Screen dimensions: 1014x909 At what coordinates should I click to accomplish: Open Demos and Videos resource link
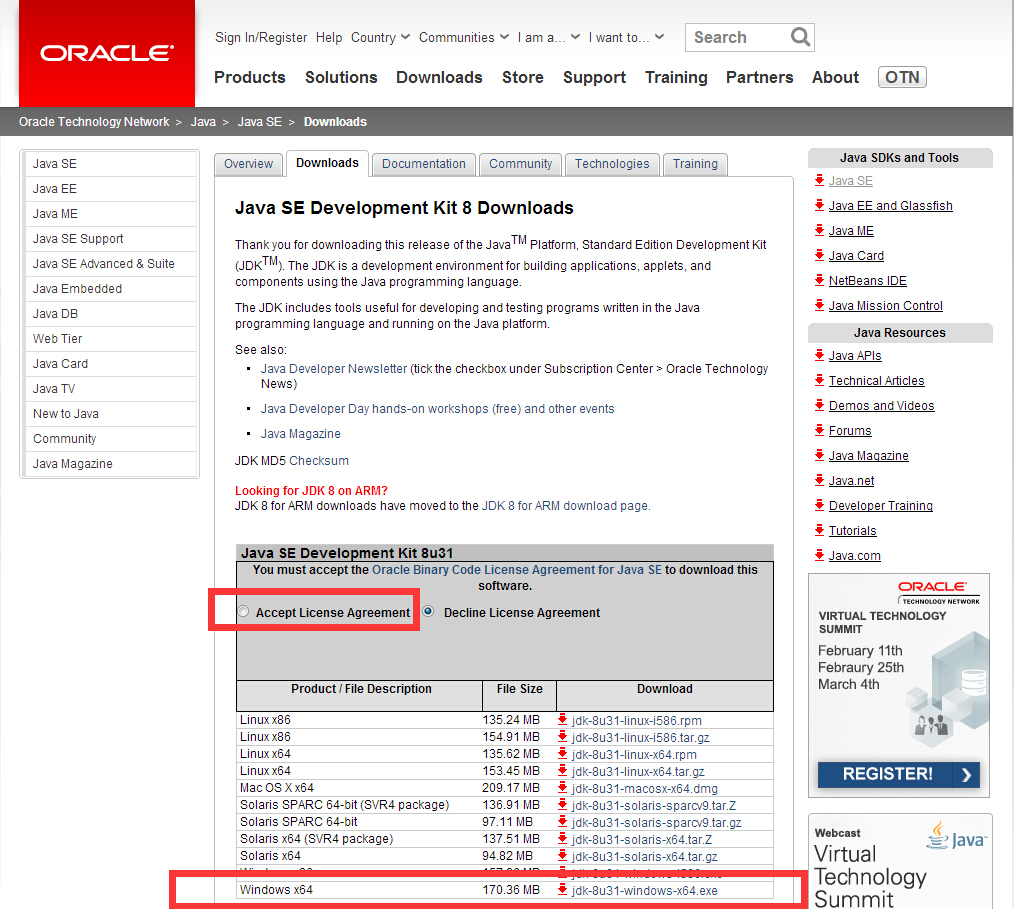pos(881,405)
